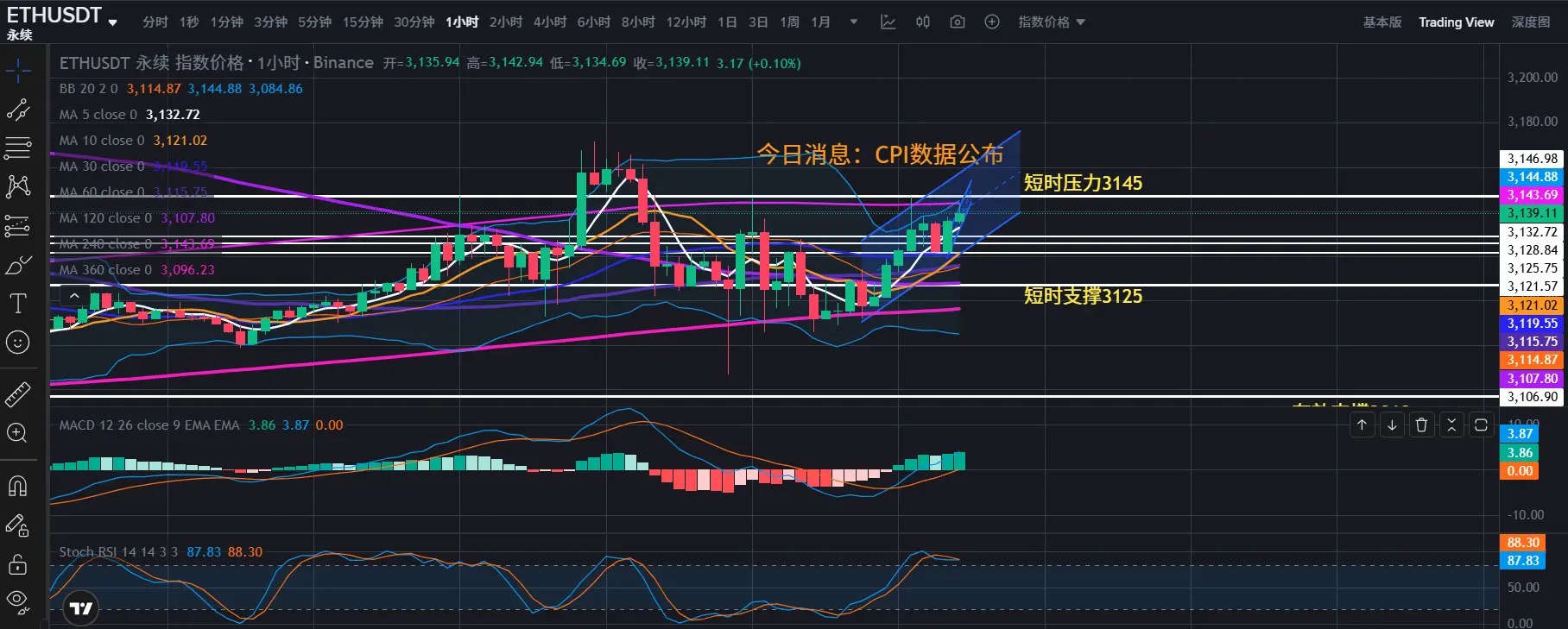This screenshot has height=629, width=1568.
Task: Toggle hide all drawings eye icon
Action: click(x=18, y=601)
